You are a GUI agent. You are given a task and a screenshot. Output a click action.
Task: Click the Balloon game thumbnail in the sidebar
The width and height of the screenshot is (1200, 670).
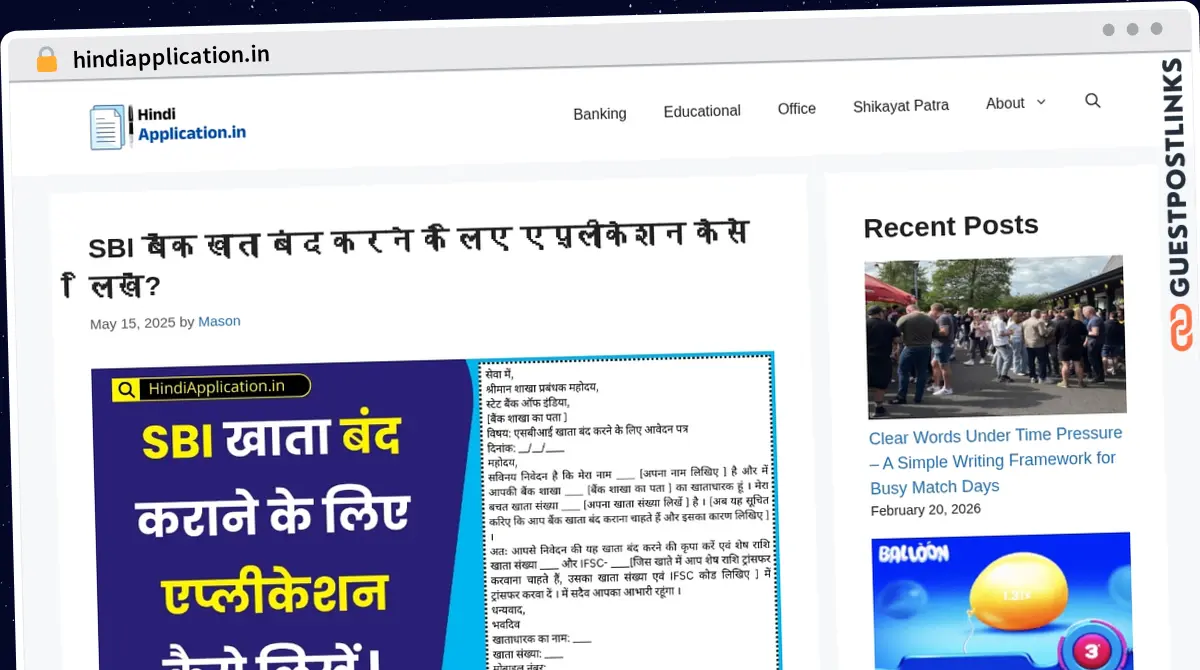[x=1000, y=600]
